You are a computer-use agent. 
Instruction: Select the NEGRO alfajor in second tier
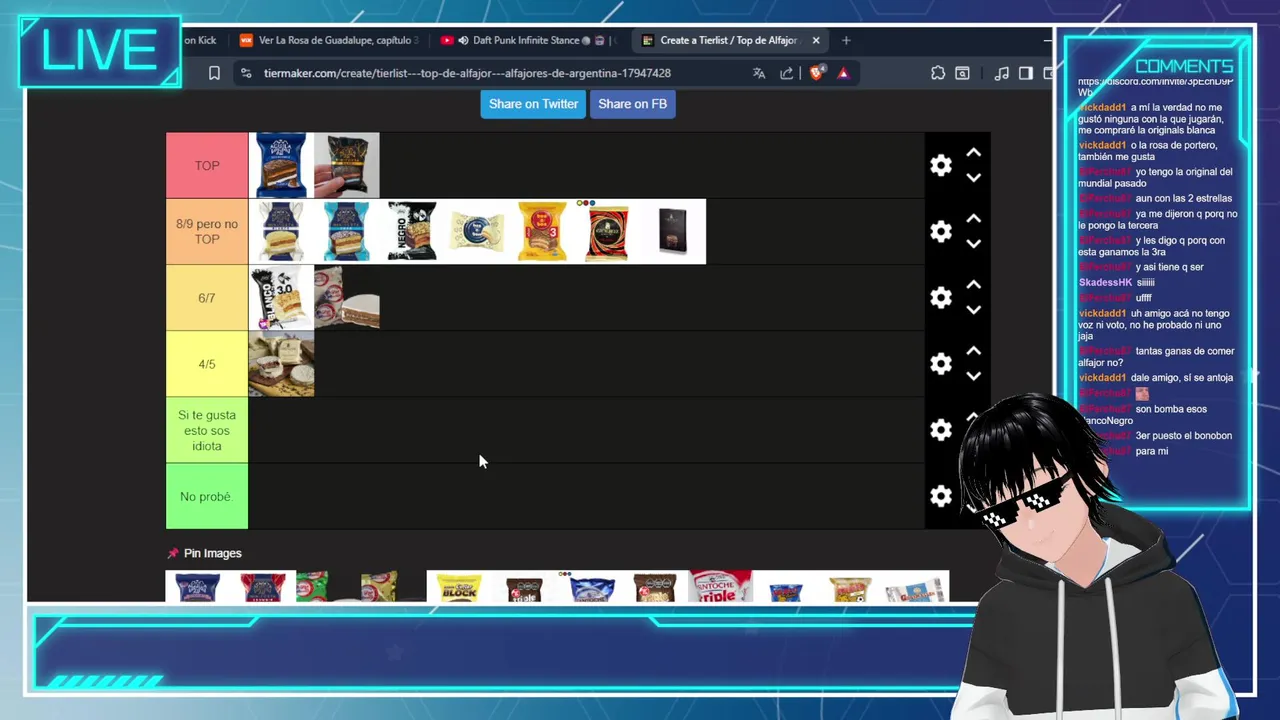(x=412, y=232)
